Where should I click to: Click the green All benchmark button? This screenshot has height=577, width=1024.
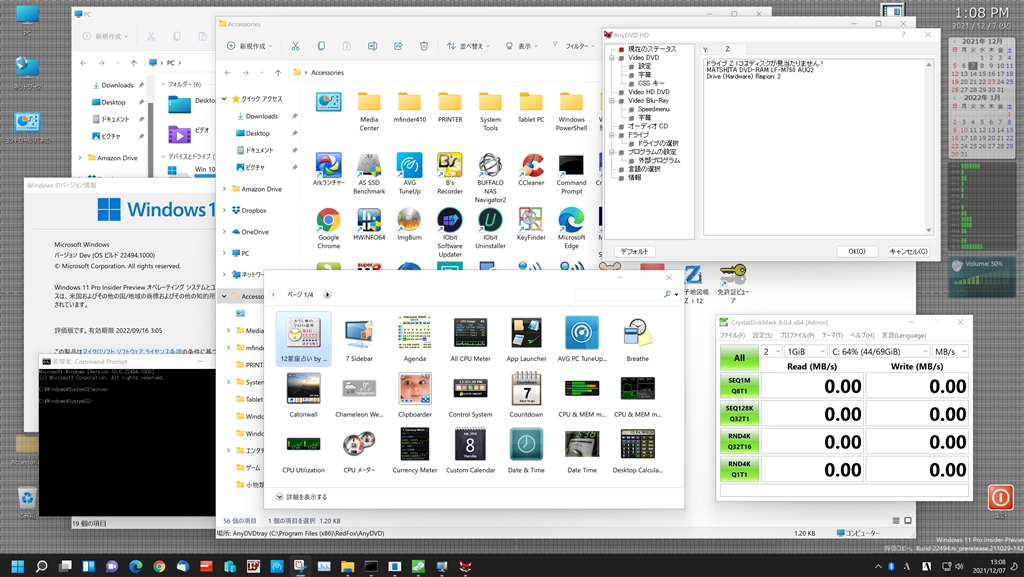click(x=739, y=357)
